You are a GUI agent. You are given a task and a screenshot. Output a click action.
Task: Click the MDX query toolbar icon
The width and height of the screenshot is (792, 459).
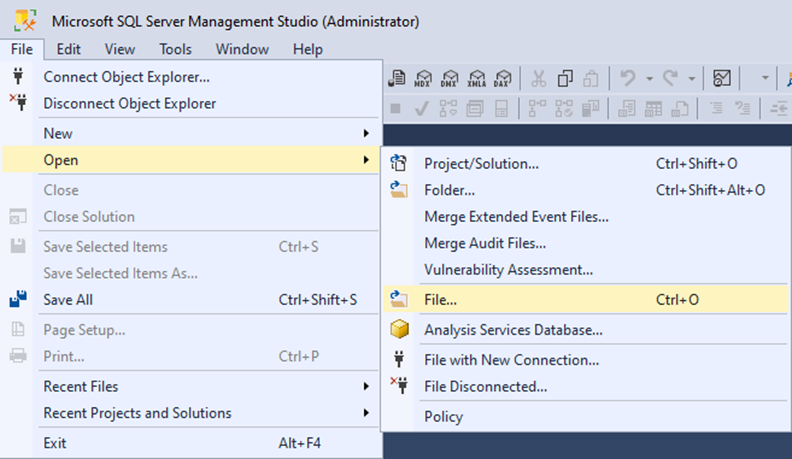click(x=423, y=78)
